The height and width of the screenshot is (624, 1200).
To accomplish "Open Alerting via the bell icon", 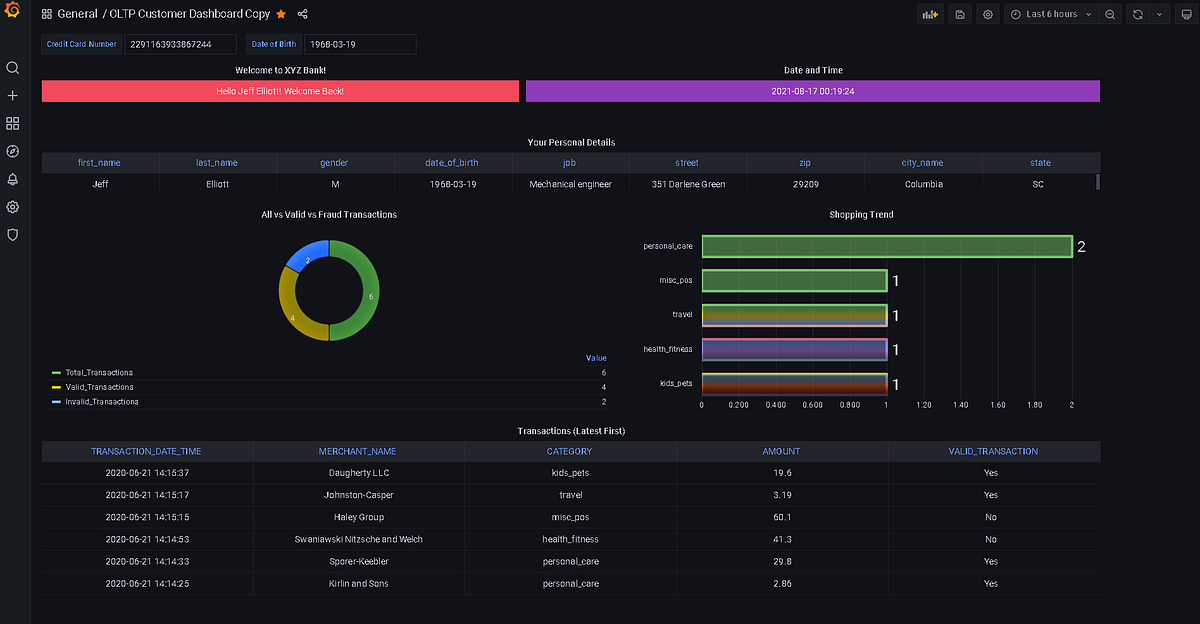I will click(12, 179).
